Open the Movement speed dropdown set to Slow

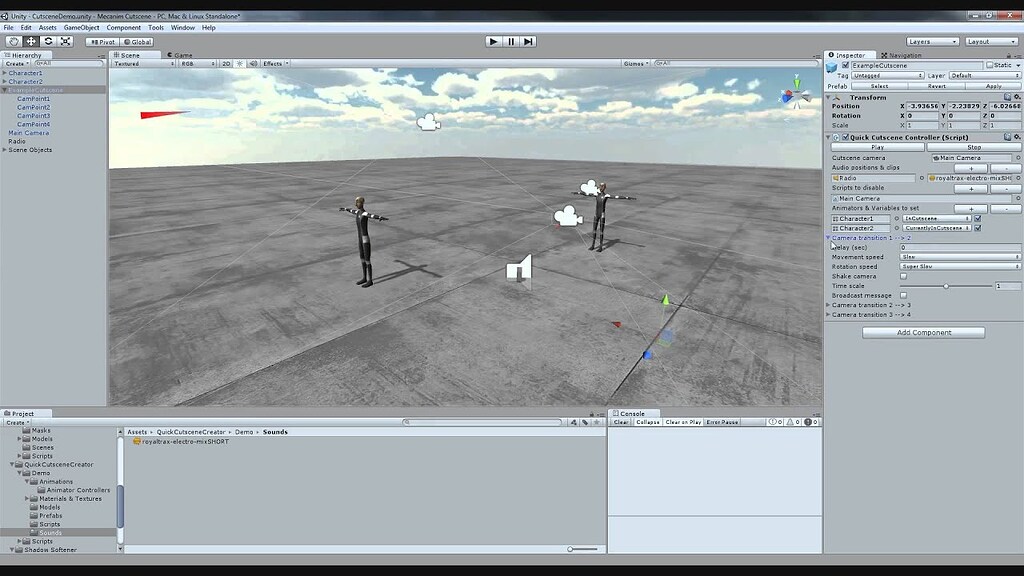click(x=960, y=257)
